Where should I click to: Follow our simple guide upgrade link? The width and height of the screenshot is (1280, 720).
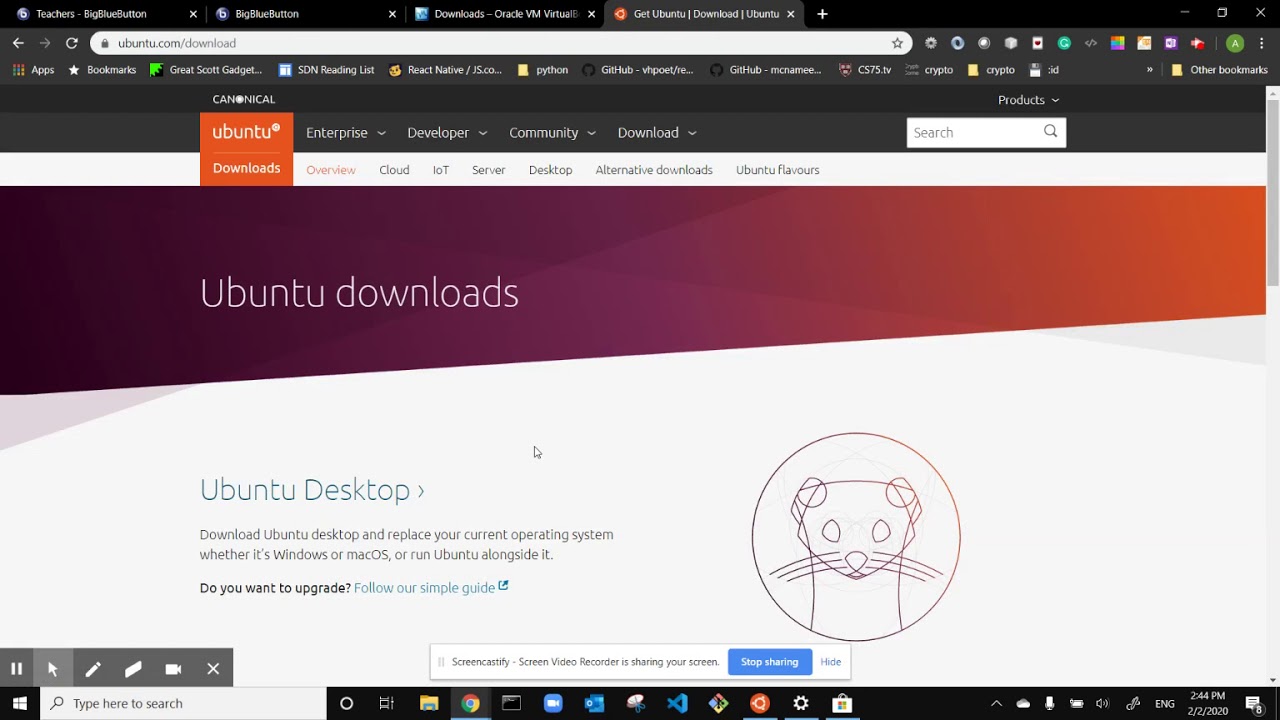pos(431,587)
